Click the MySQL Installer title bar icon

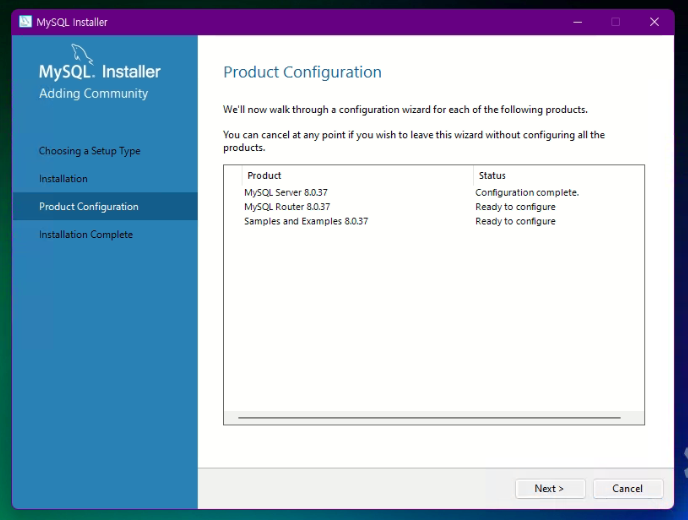(25, 22)
